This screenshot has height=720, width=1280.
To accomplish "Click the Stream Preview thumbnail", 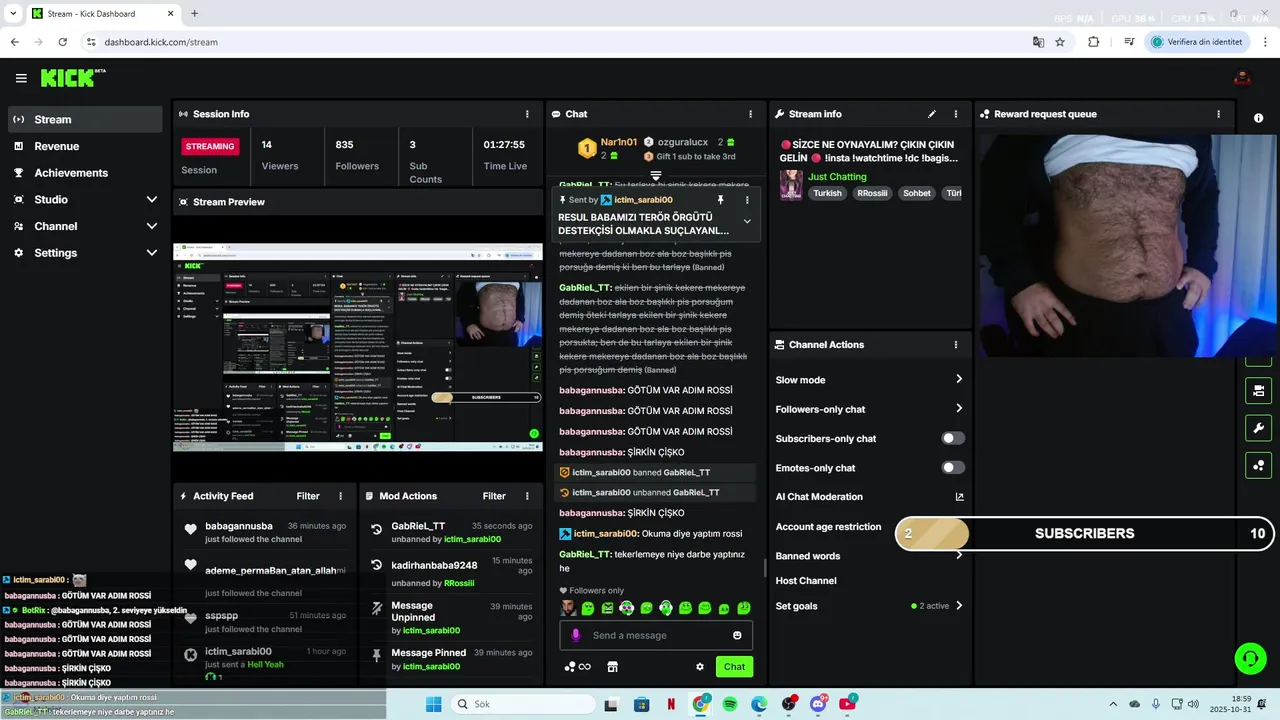I will click(x=358, y=347).
